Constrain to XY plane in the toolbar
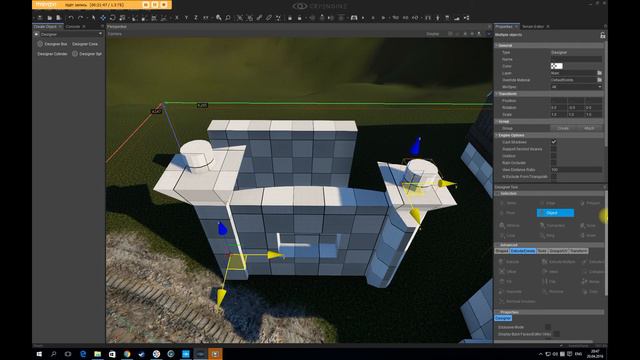This screenshot has height=360, width=640. [x=206, y=18]
